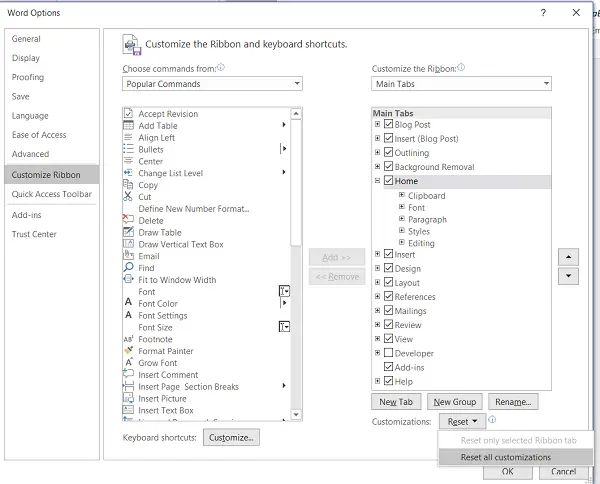Click the Move Down arrow button
The width and height of the screenshot is (600, 484).
pyautogui.click(x=568, y=276)
